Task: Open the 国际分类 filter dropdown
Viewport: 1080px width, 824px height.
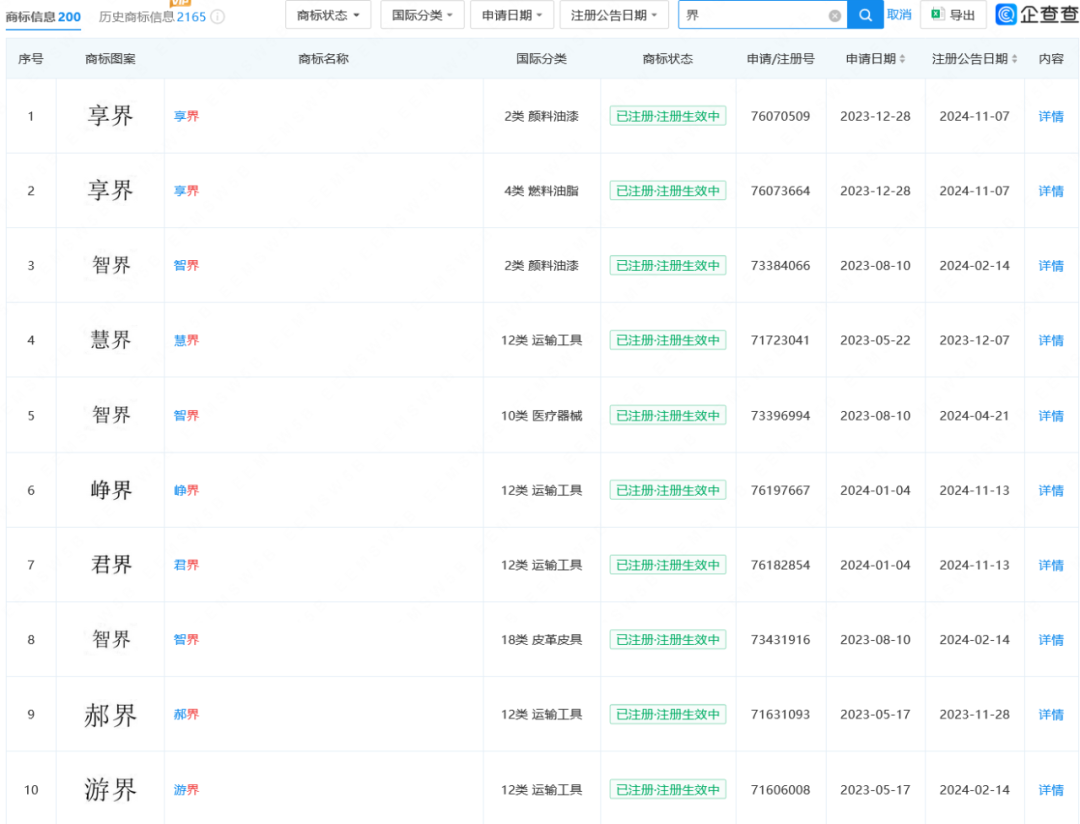Action: (422, 15)
